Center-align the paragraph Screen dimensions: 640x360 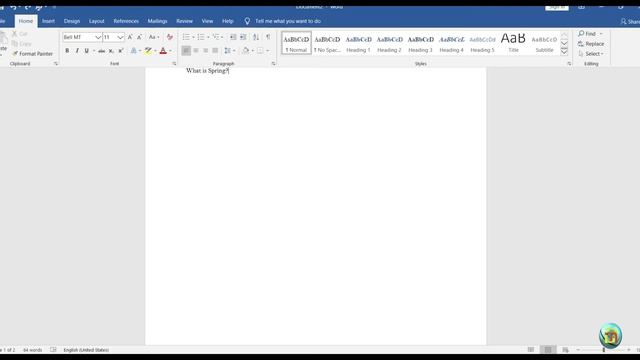pos(196,51)
